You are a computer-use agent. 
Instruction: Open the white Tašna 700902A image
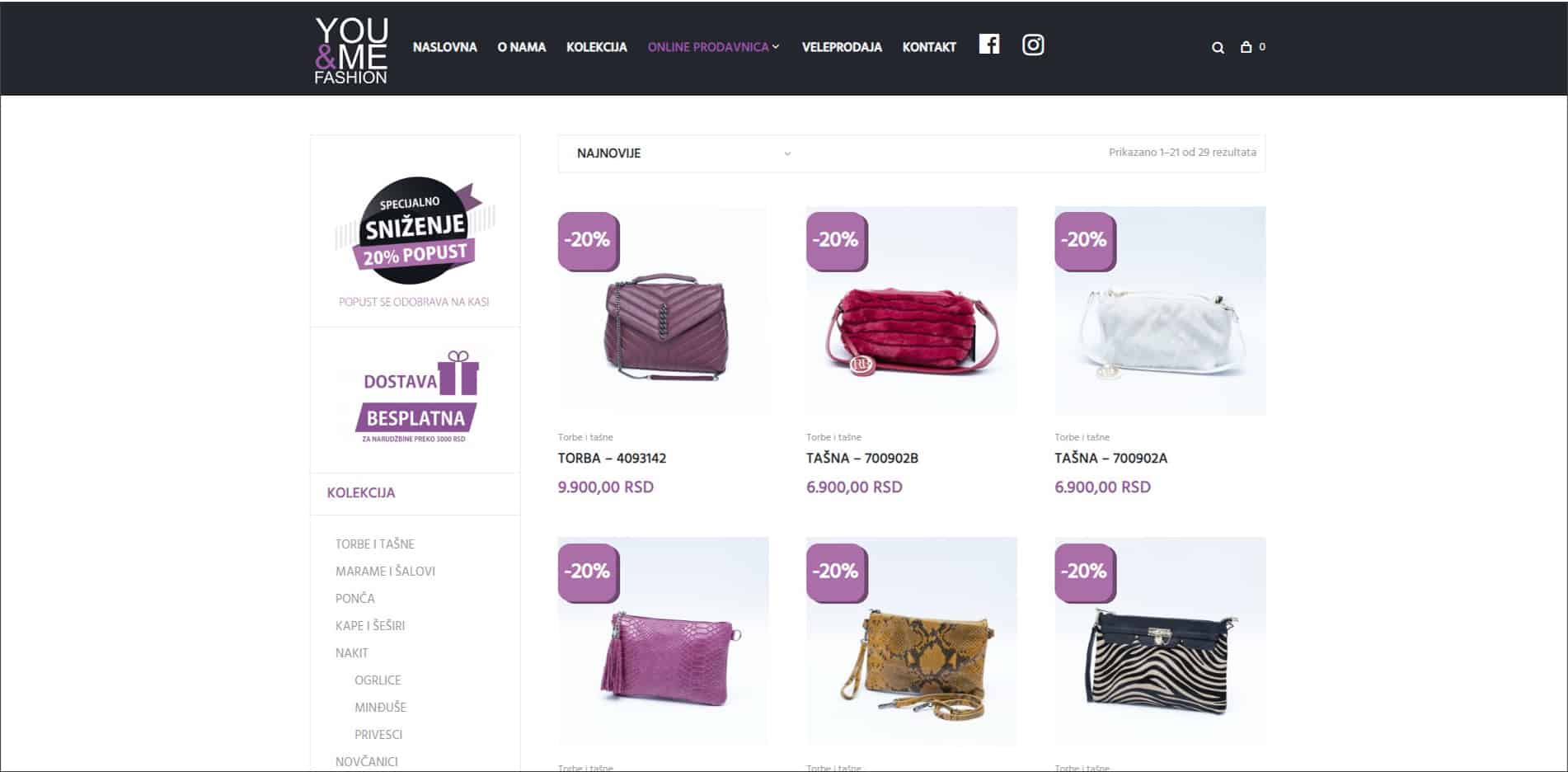click(1160, 310)
